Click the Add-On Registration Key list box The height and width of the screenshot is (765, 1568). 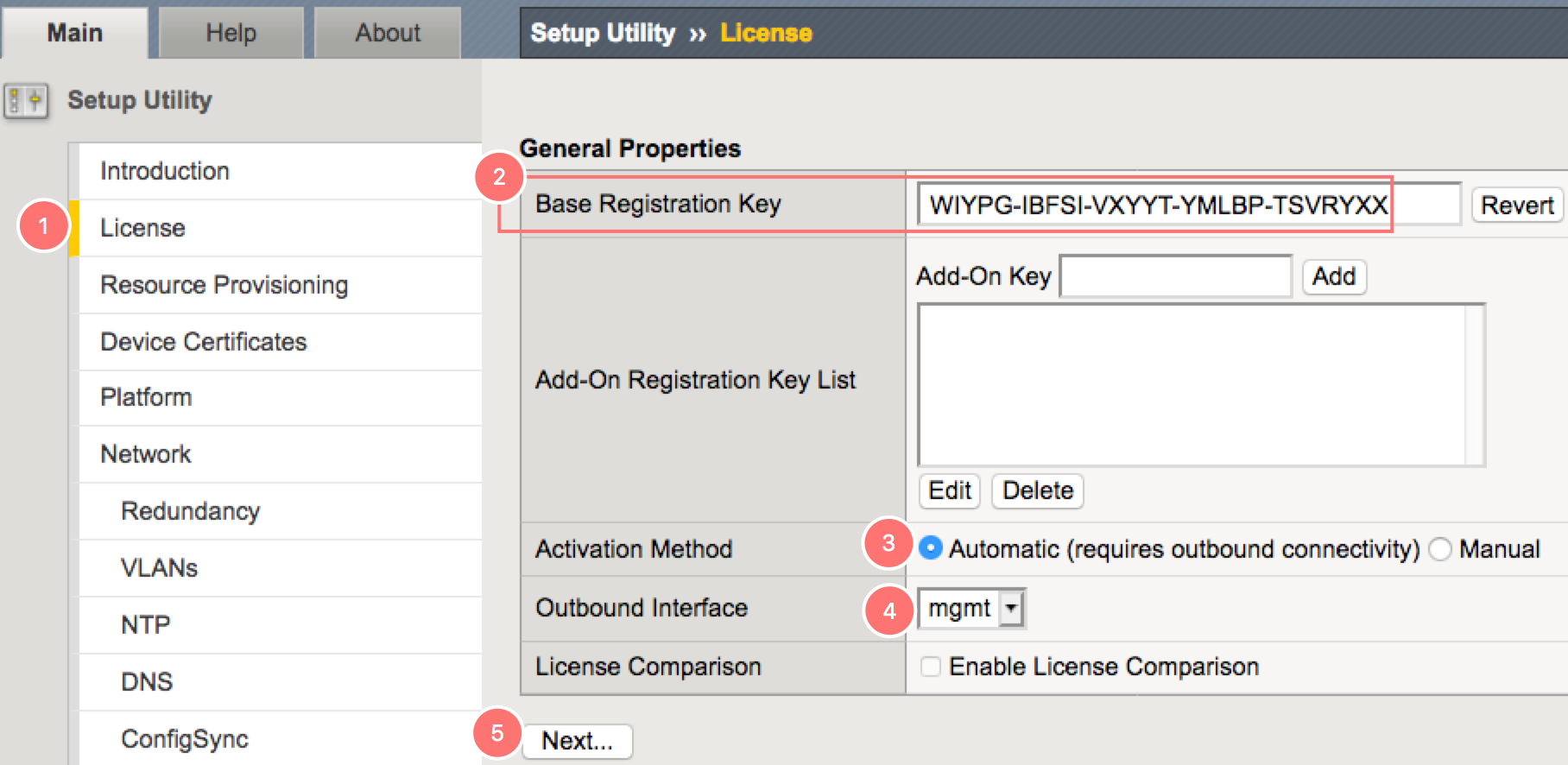click(1192, 384)
